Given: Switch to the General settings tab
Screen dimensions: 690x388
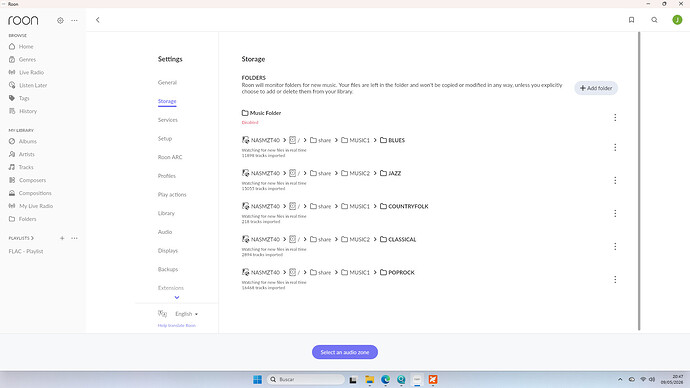Looking at the screenshot, I should coord(167,82).
